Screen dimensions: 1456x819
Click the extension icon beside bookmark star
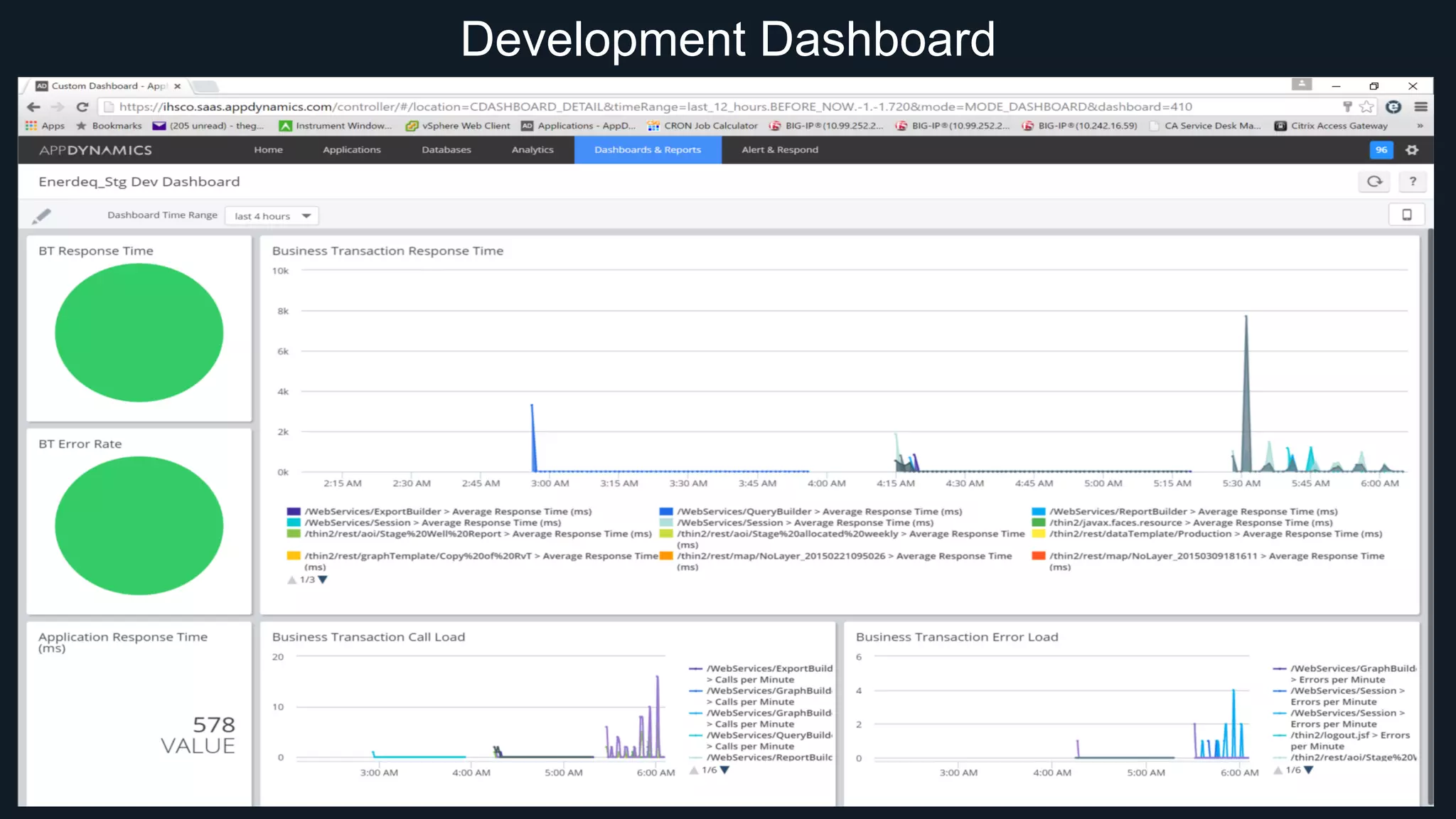tap(1393, 107)
